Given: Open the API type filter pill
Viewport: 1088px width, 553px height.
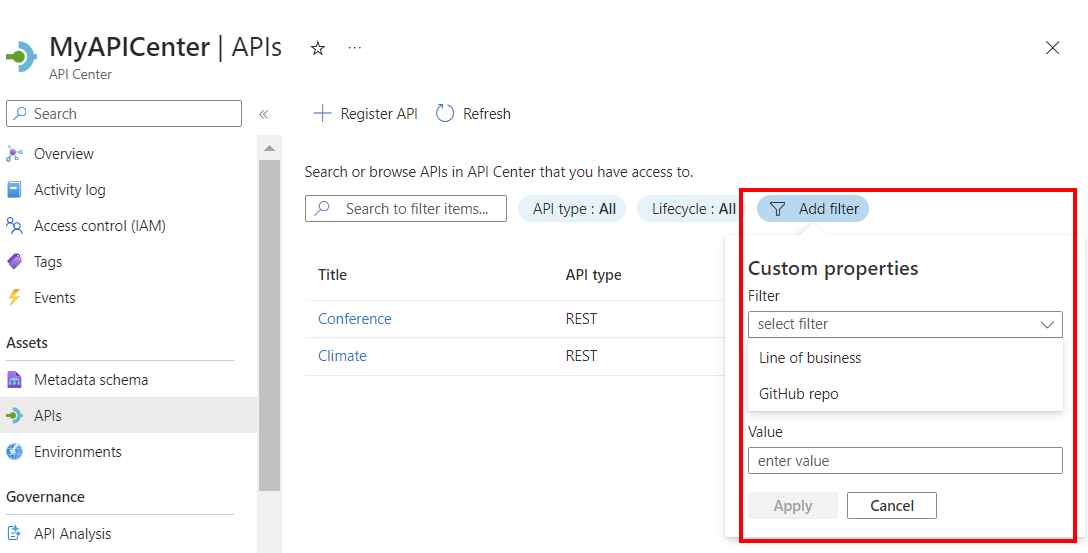Looking at the screenshot, I should point(573,209).
